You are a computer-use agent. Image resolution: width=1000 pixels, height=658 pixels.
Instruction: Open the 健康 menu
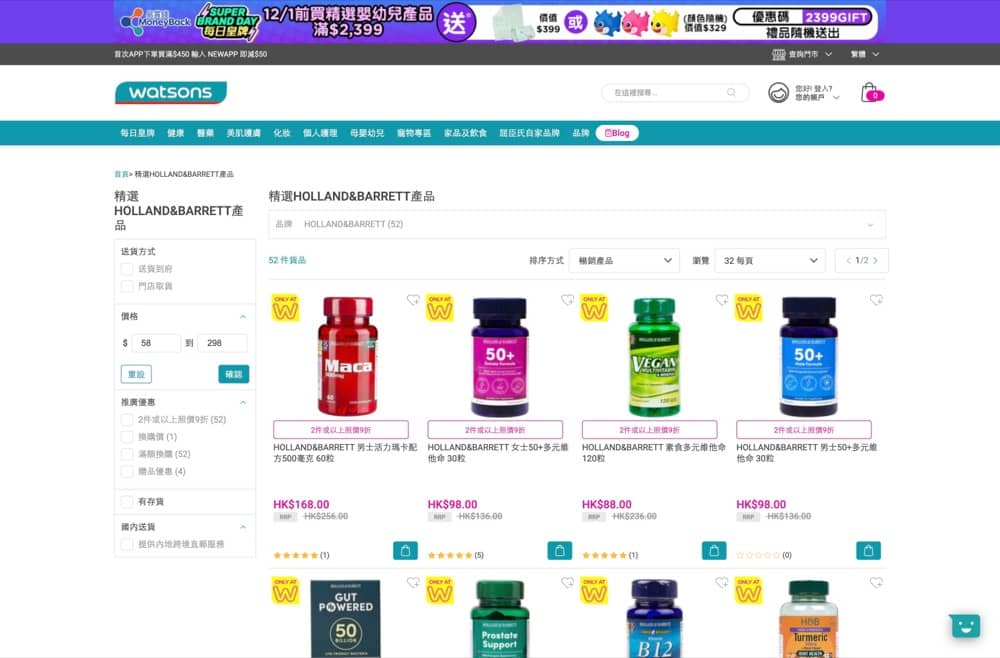pos(176,133)
